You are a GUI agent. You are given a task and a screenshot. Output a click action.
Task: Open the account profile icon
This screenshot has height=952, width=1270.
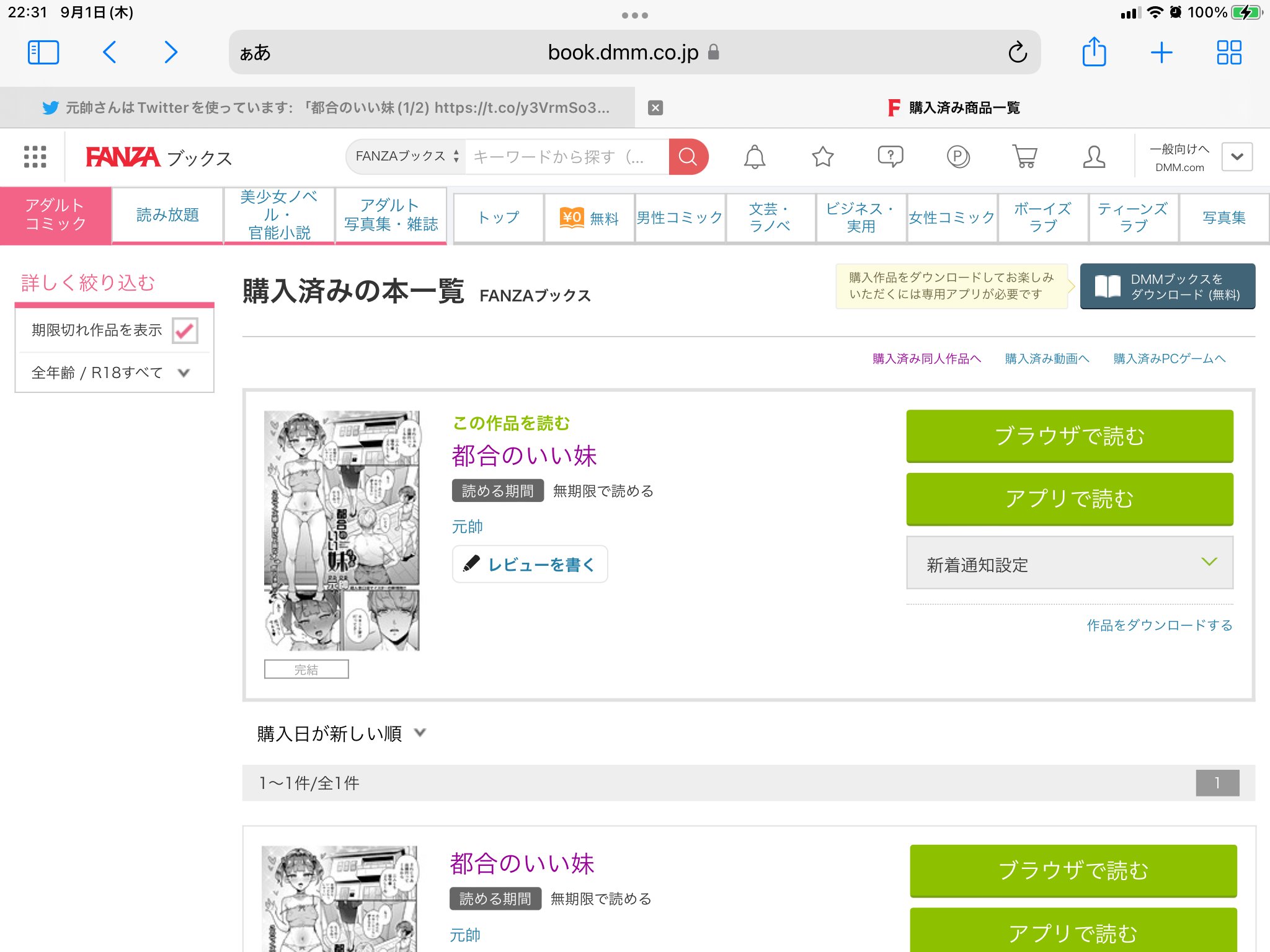[1094, 157]
